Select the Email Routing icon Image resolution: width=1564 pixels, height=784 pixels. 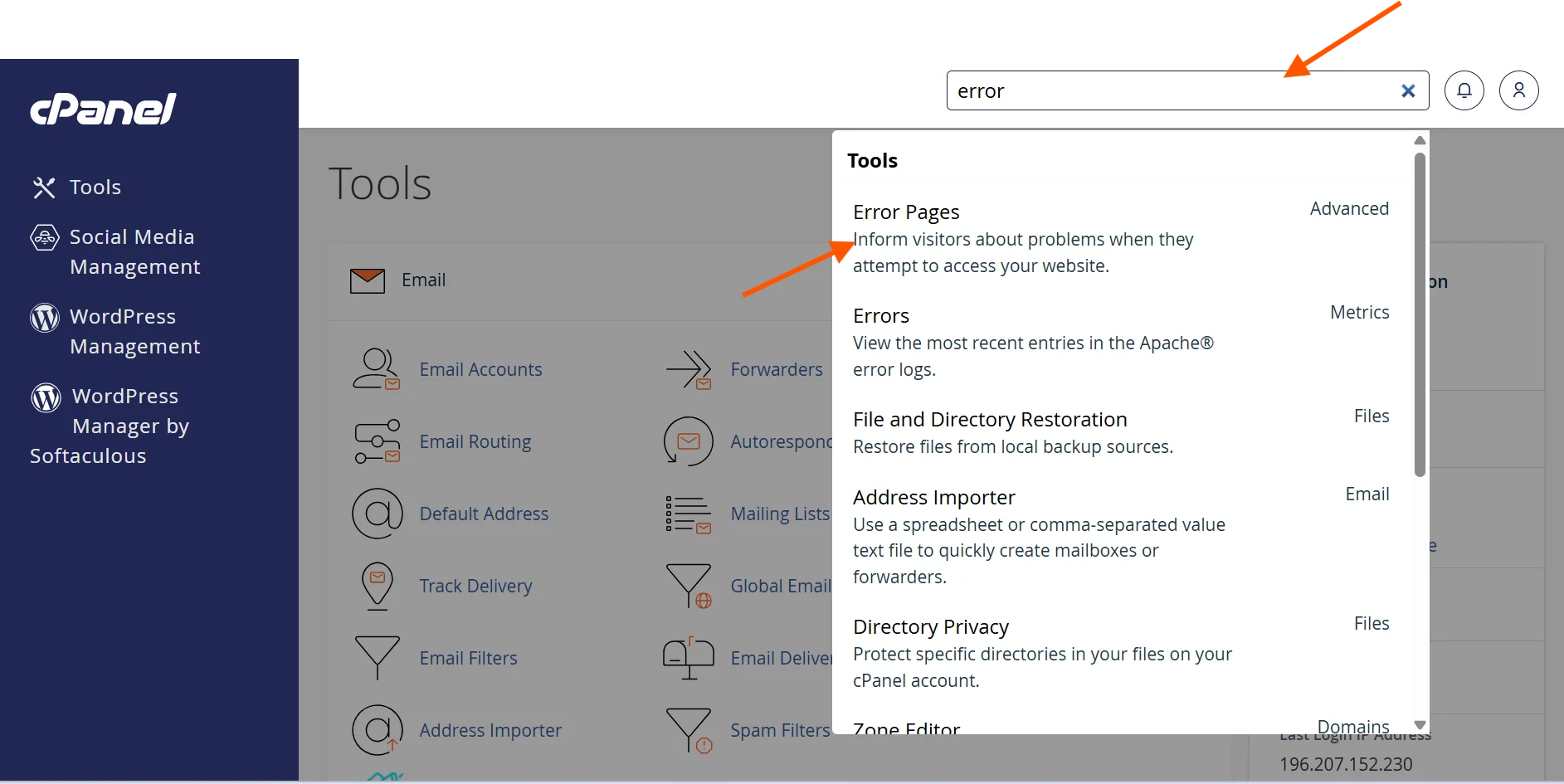(x=378, y=441)
